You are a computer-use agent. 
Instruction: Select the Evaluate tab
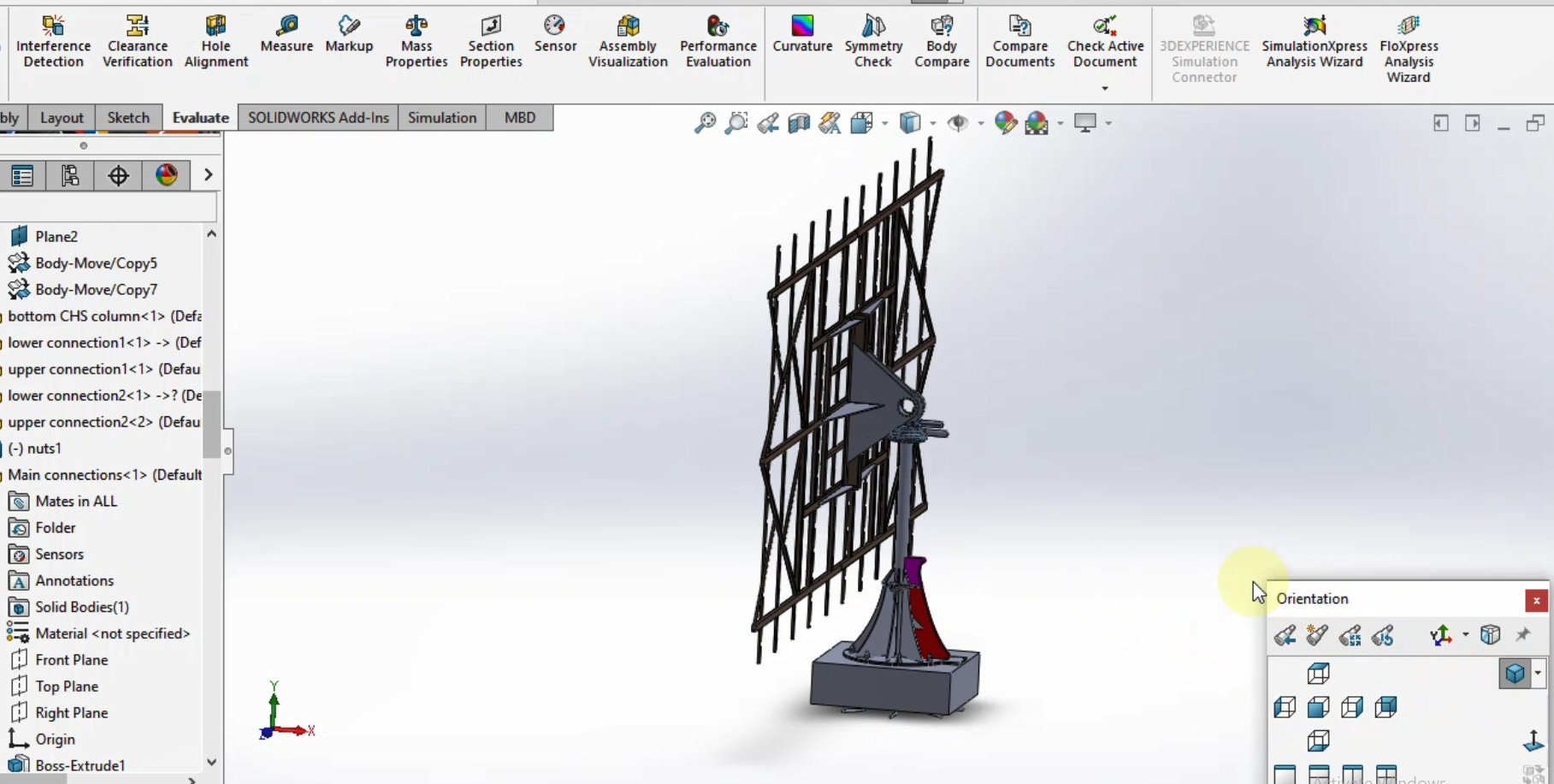point(201,118)
